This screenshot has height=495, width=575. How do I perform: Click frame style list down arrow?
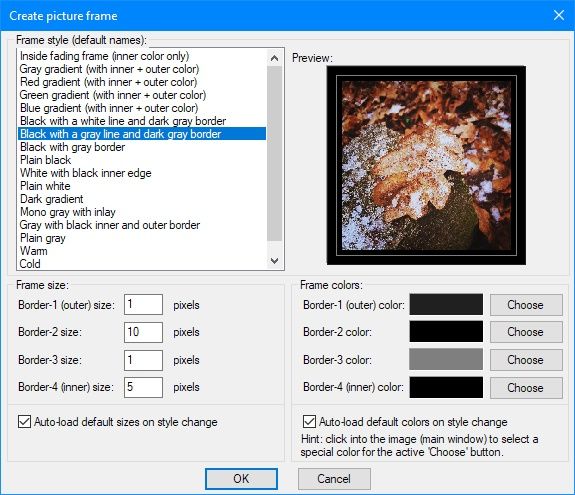click(x=274, y=261)
